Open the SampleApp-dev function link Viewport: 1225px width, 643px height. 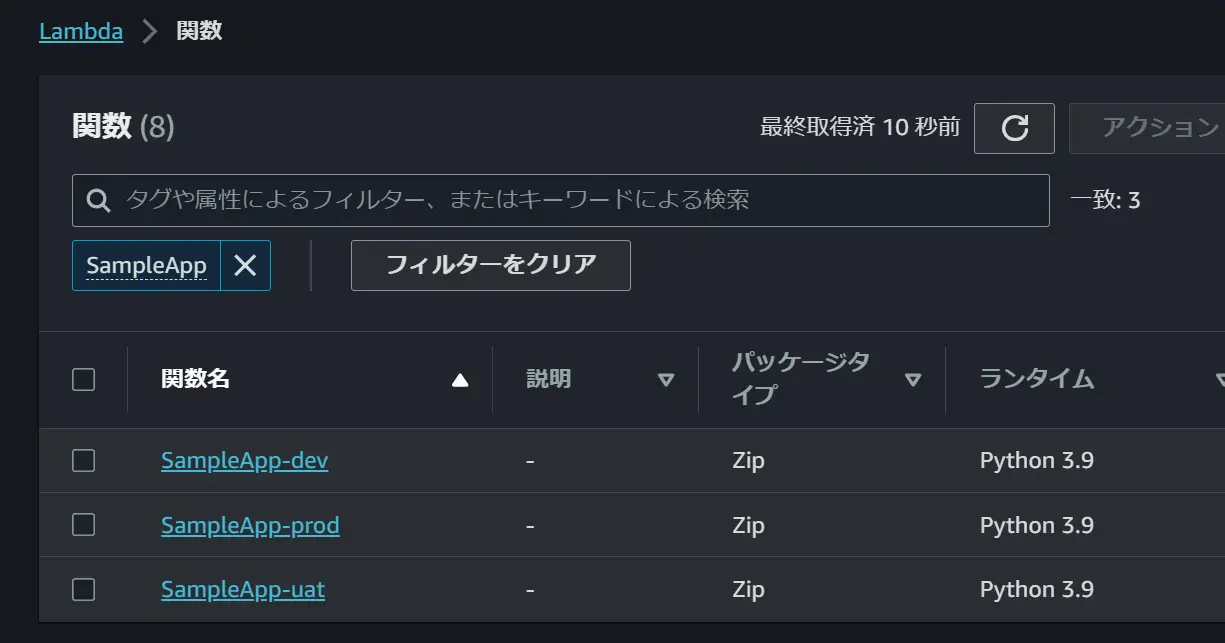(x=245, y=461)
